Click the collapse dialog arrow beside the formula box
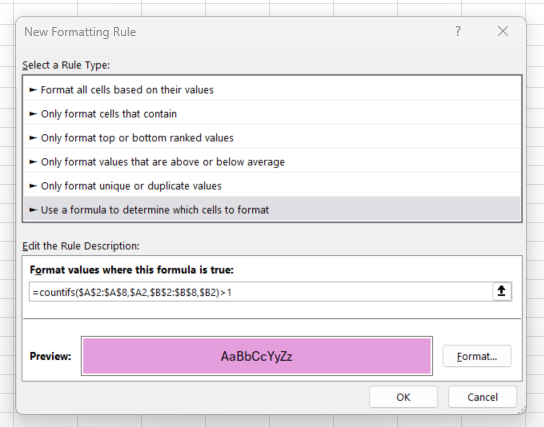The height and width of the screenshot is (427, 544). click(x=501, y=291)
